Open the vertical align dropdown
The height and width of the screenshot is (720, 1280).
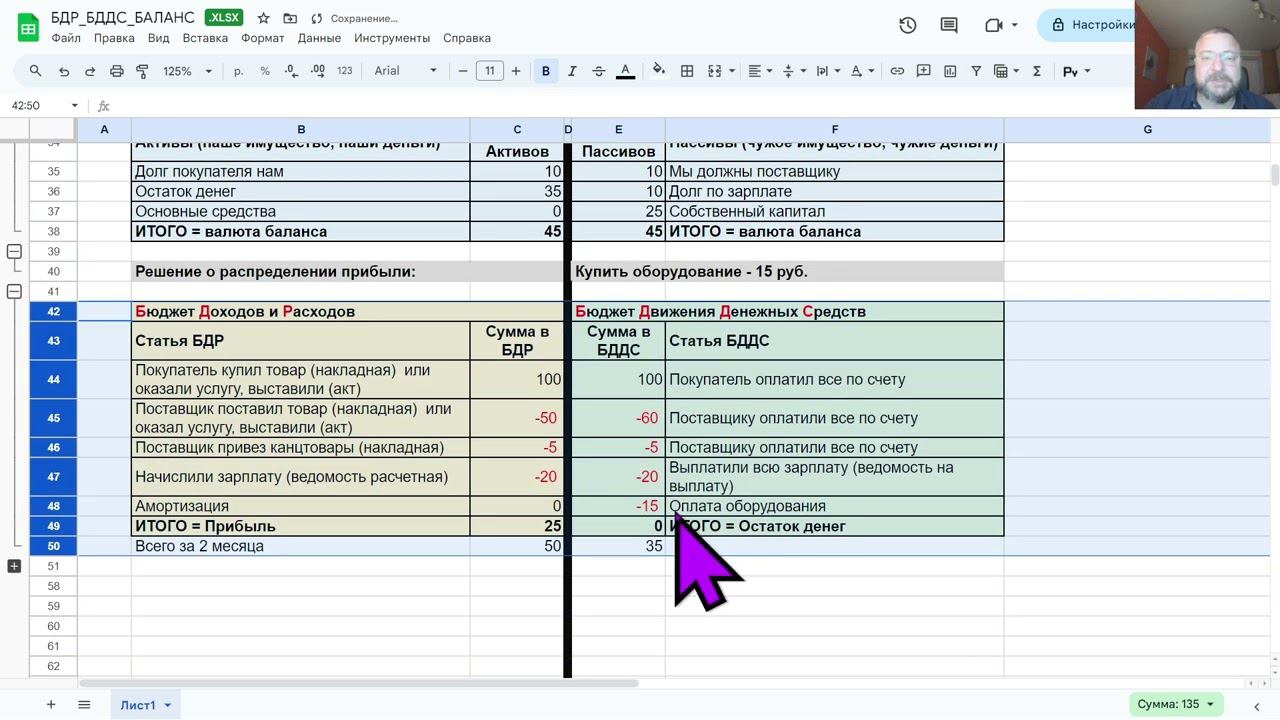tap(793, 71)
